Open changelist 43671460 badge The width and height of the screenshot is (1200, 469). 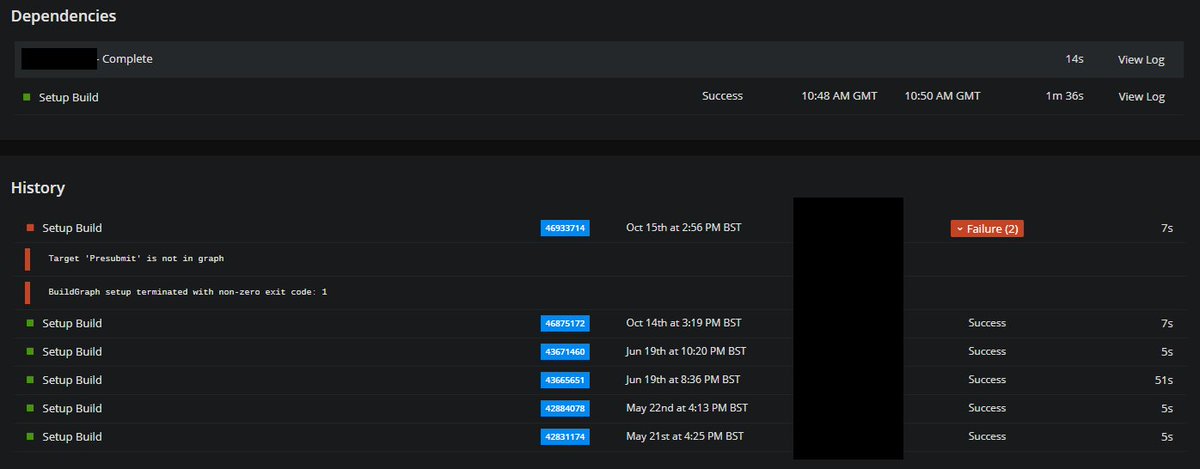coord(565,352)
